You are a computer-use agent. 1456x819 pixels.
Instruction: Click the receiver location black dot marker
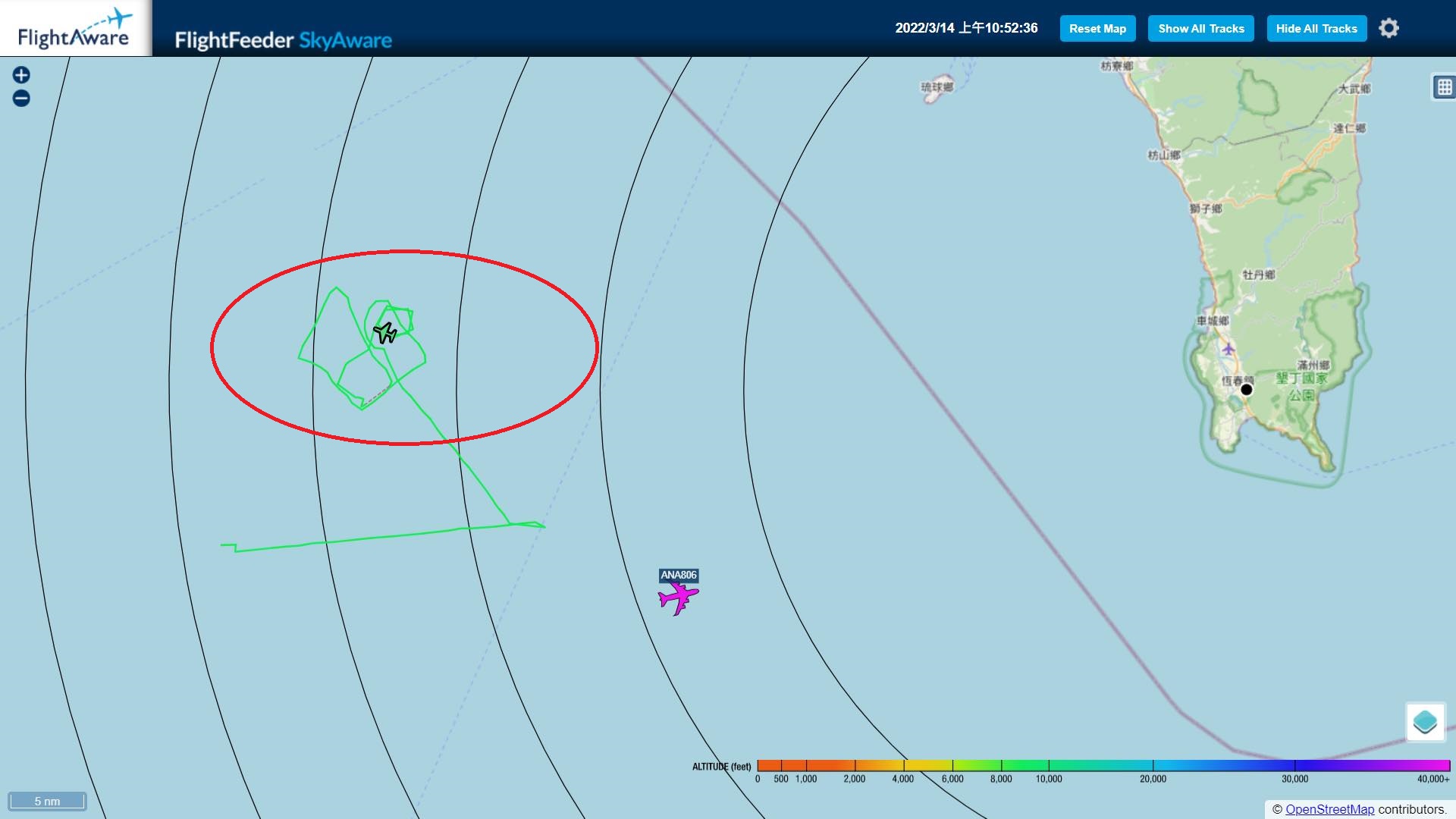pos(1246,390)
